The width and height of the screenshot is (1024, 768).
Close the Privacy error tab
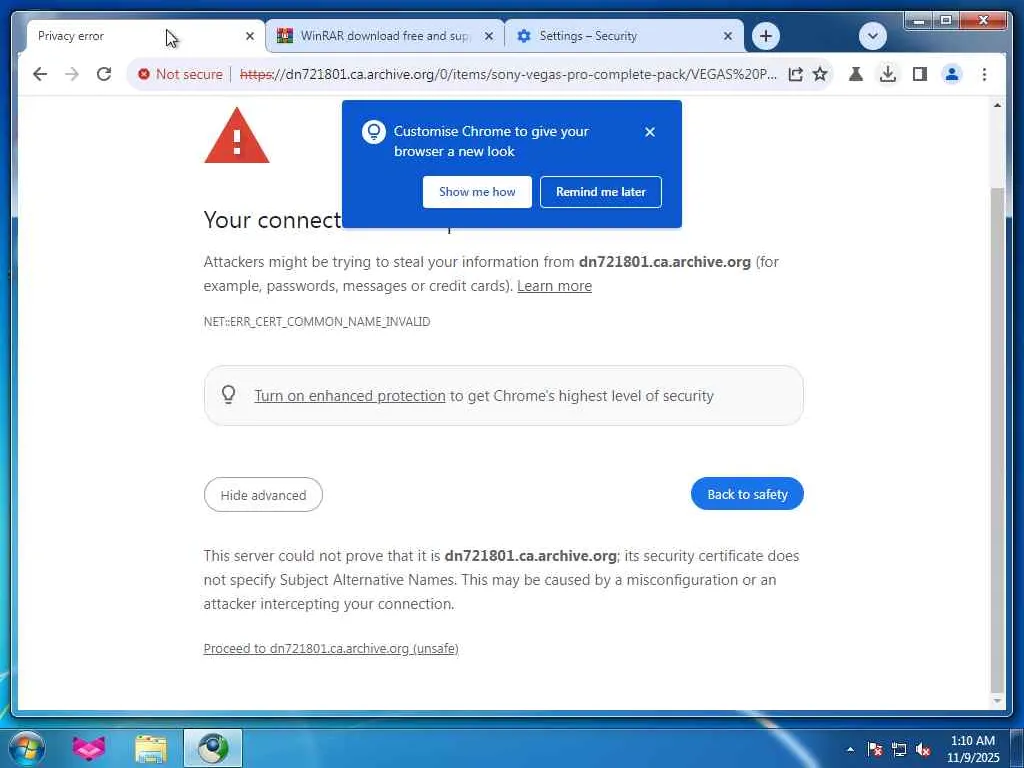(x=249, y=36)
